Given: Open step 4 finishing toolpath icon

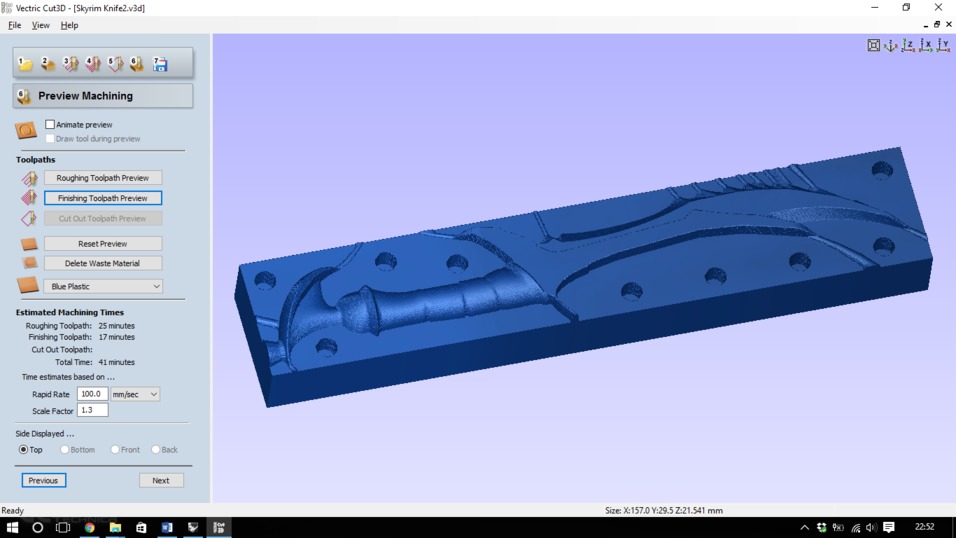Looking at the screenshot, I should pyautogui.click(x=93, y=63).
